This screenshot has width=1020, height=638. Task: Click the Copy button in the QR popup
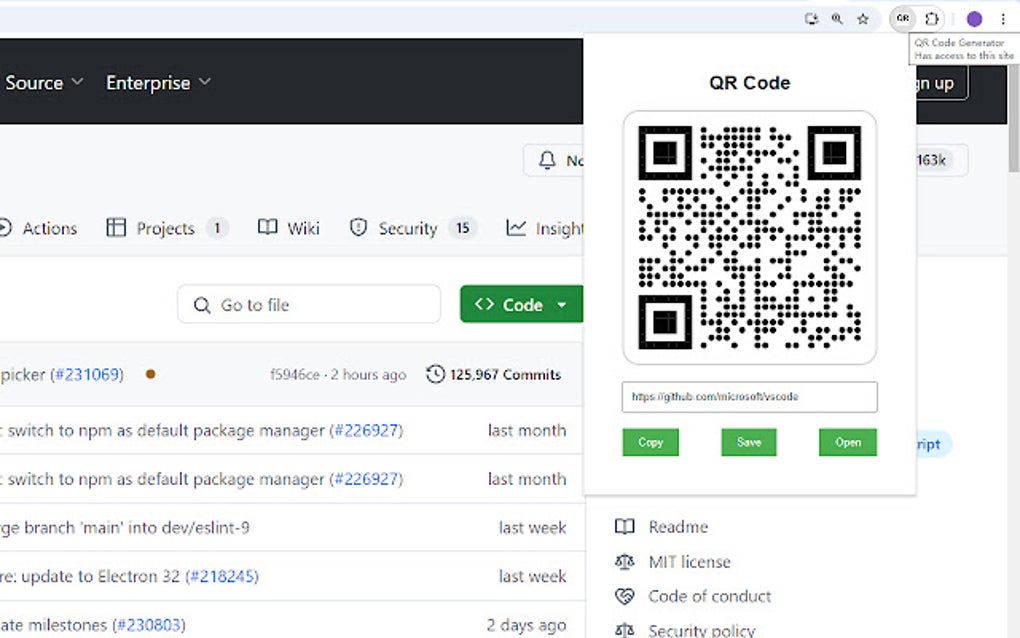click(x=650, y=442)
